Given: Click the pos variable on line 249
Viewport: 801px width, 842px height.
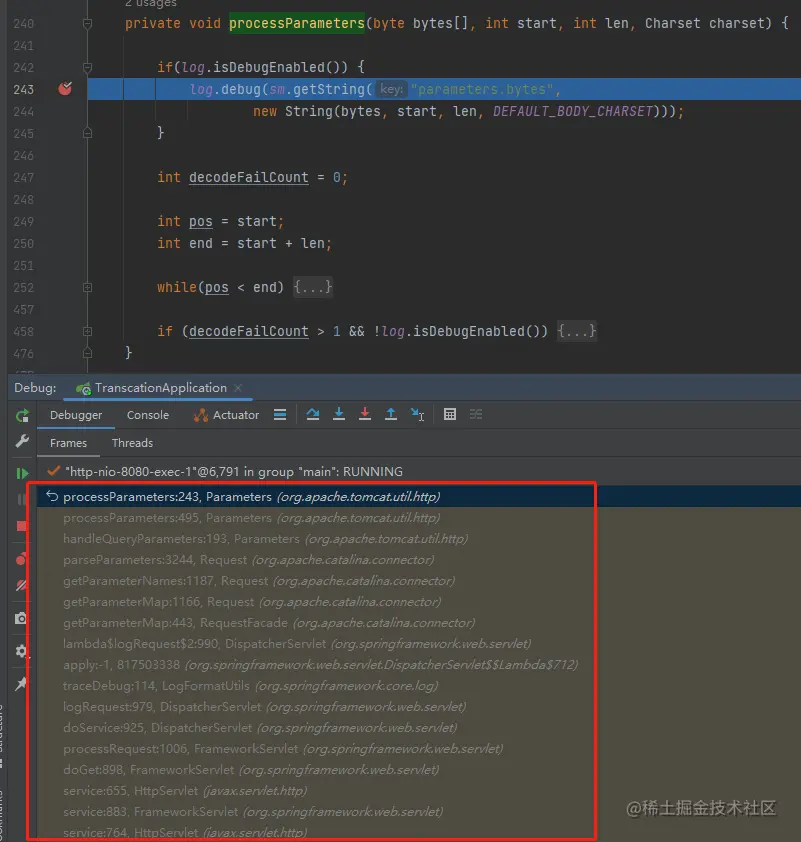Looking at the screenshot, I should pos(201,221).
